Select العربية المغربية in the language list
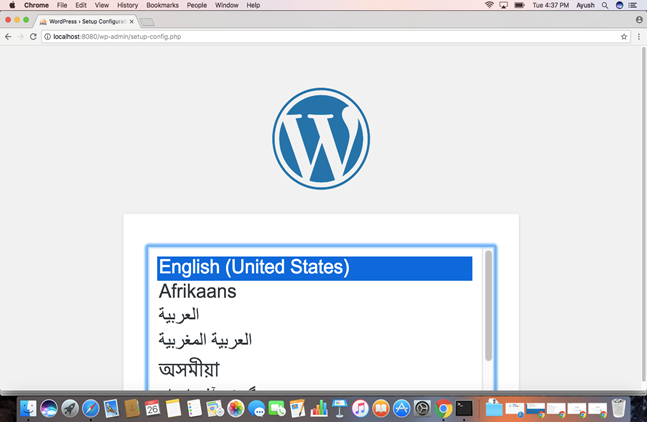This screenshot has height=422, width=647. click(x=314, y=340)
